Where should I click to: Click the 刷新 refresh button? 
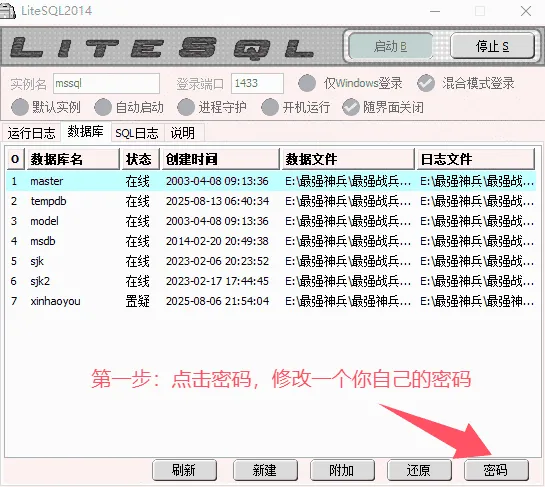coord(184,470)
